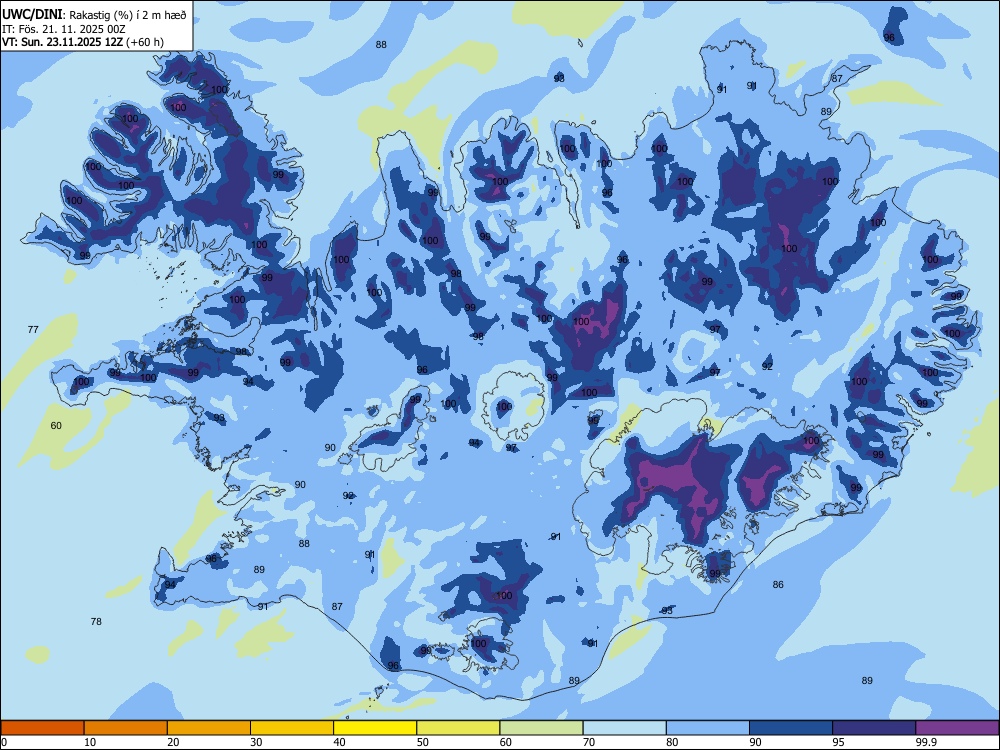Click the title text 'UWC/DINI'

32,15
